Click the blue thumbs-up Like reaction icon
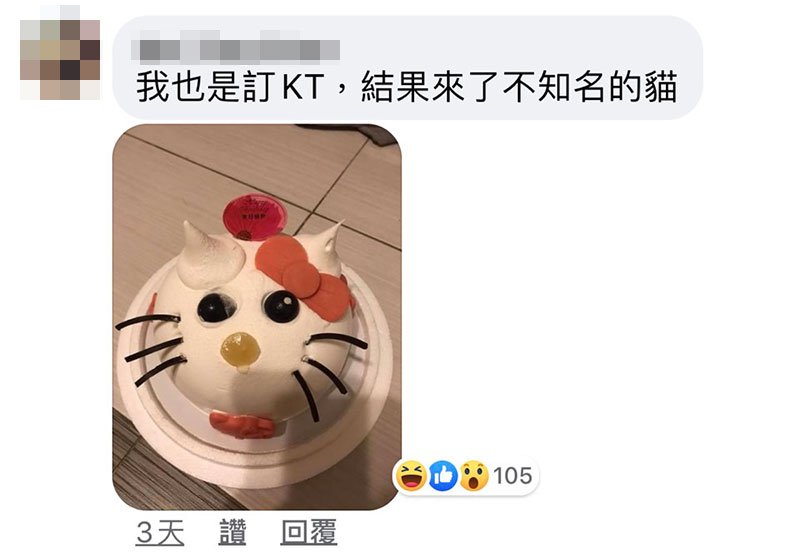Image resolution: width=800 pixels, height=558 pixels. point(443,476)
